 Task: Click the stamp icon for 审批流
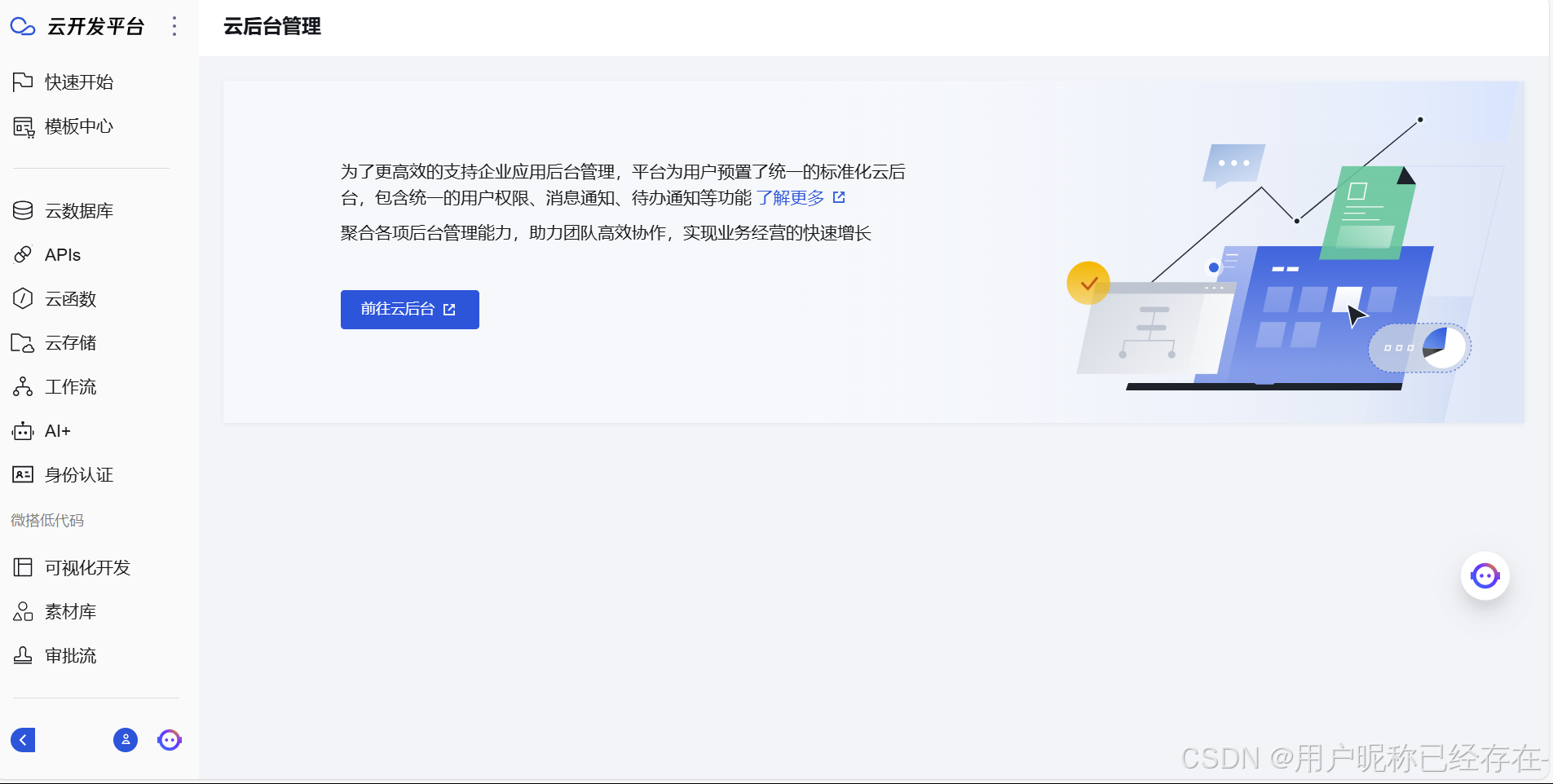pyautogui.click(x=23, y=655)
